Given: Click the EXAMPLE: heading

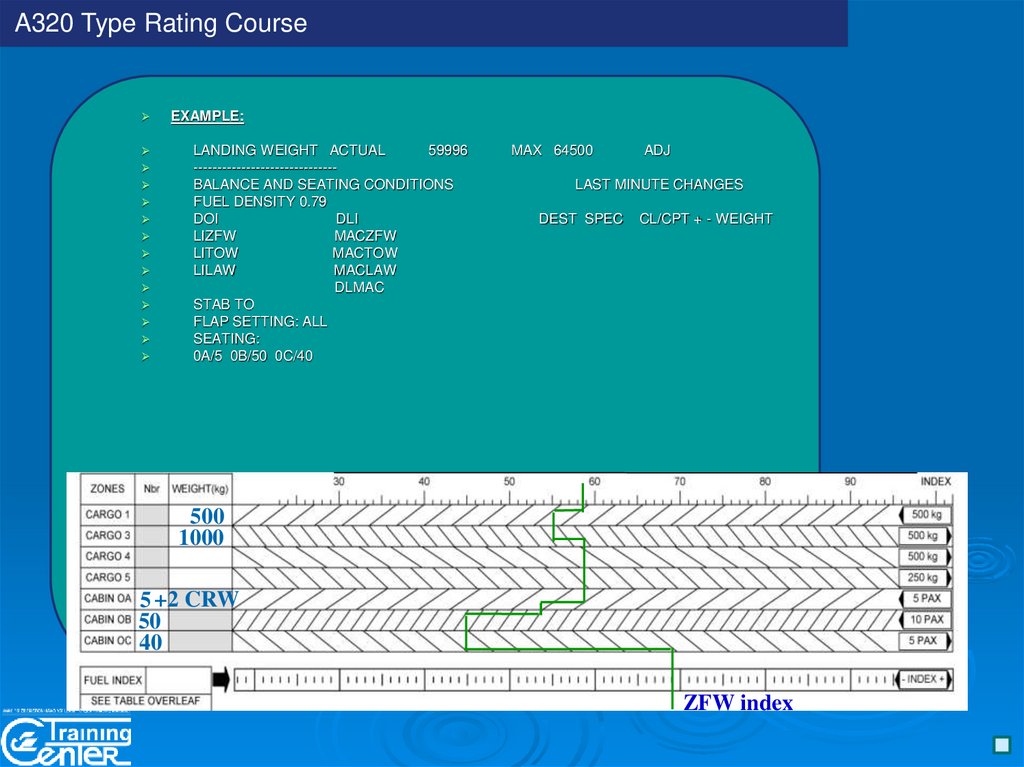Looking at the screenshot, I should [207, 116].
